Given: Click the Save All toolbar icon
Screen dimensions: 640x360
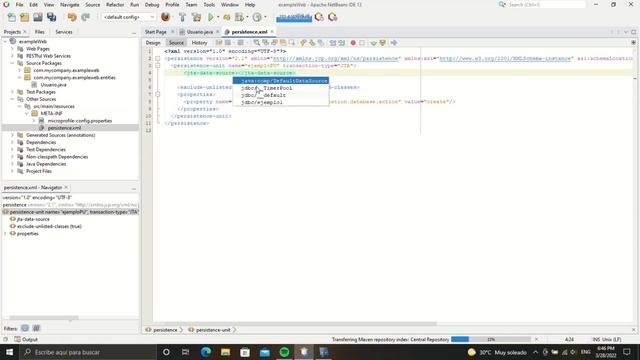Looking at the screenshot, I should point(51,17).
